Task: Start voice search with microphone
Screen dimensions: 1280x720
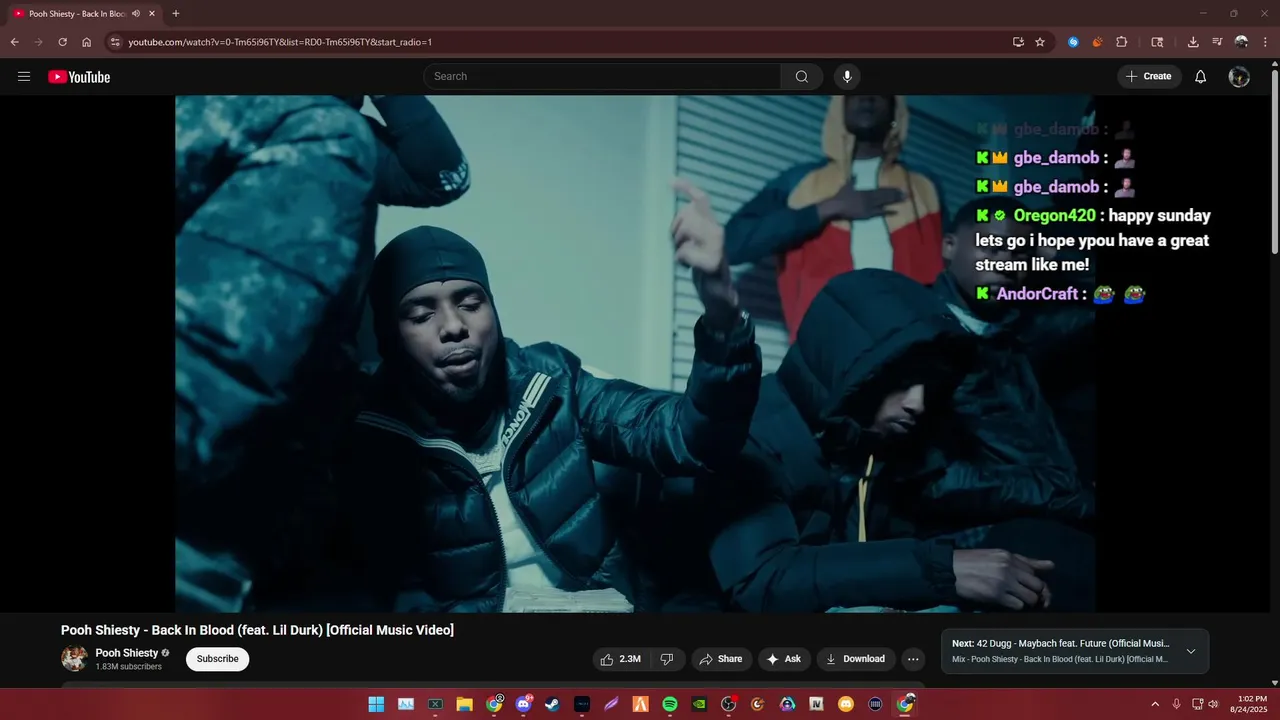Action: (x=847, y=76)
